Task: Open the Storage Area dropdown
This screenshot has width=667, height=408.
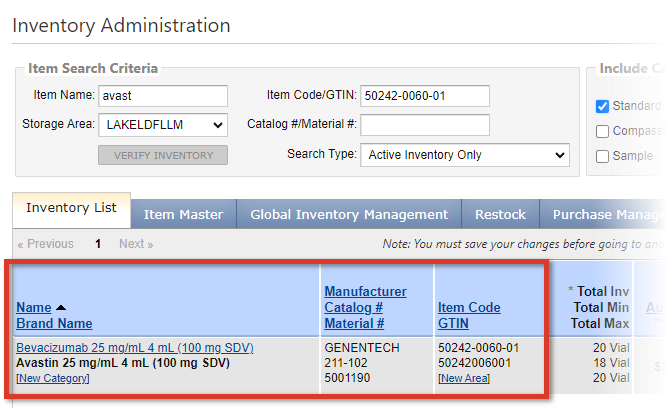Action: pos(163,125)
